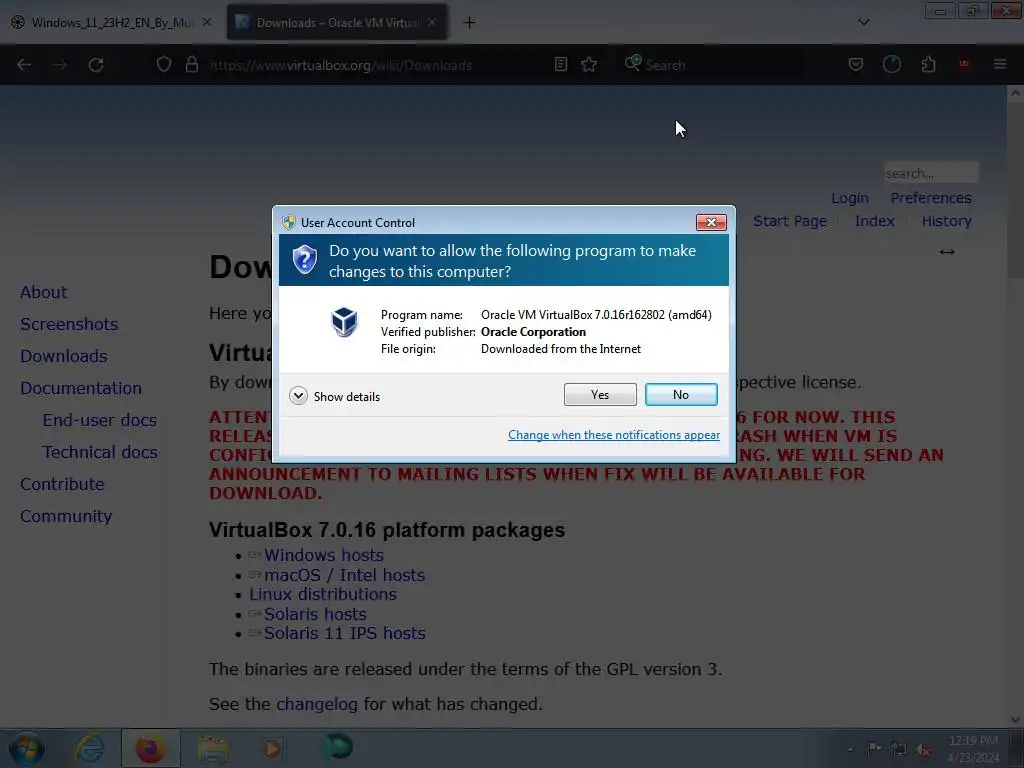Open Windows Media Player taskbar icon

(x=272, y=748)
